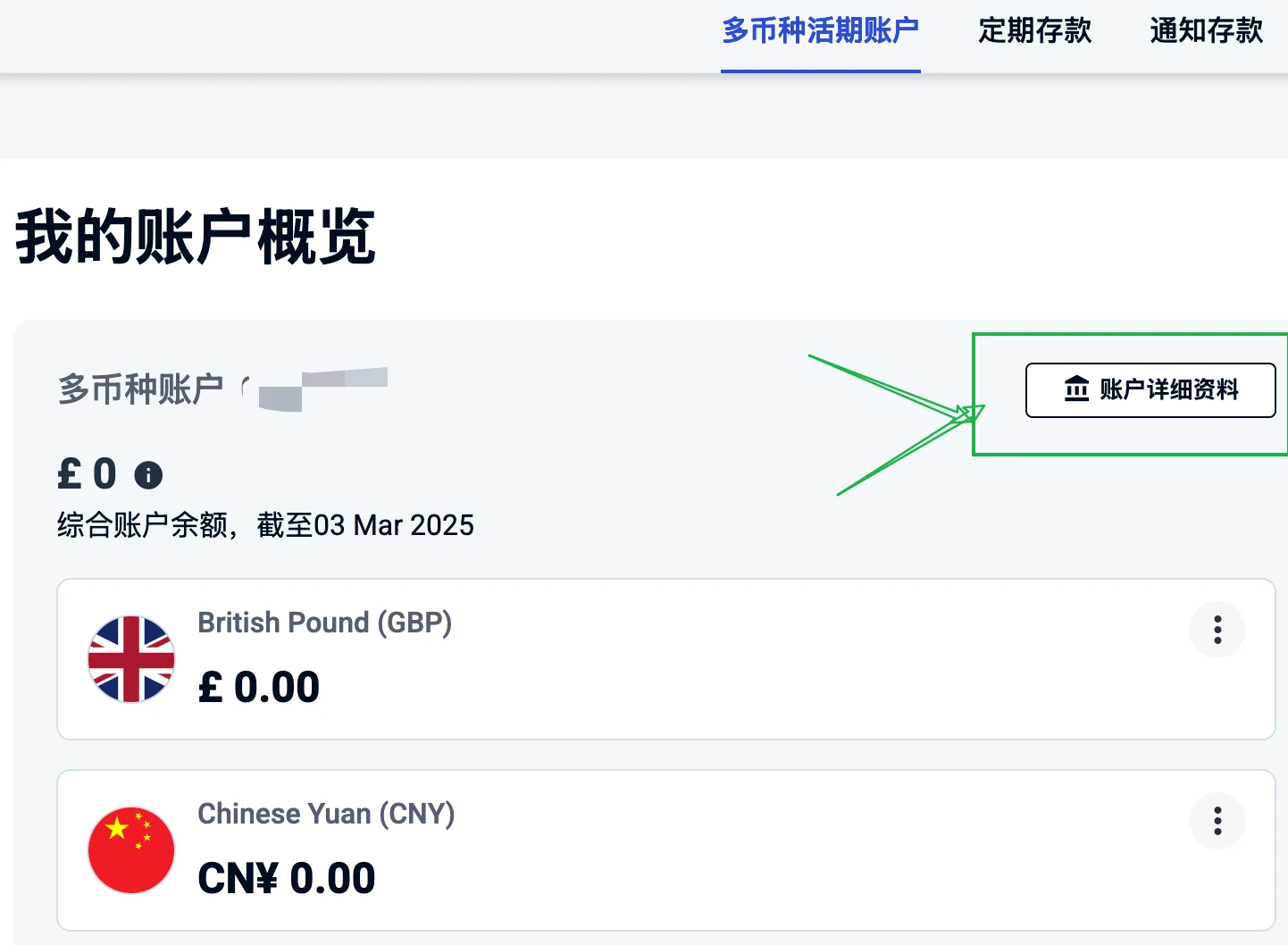Open the three-dot menu for British Pound
The width and height of the screenshot is (1288, 945).
[1217, 630]
